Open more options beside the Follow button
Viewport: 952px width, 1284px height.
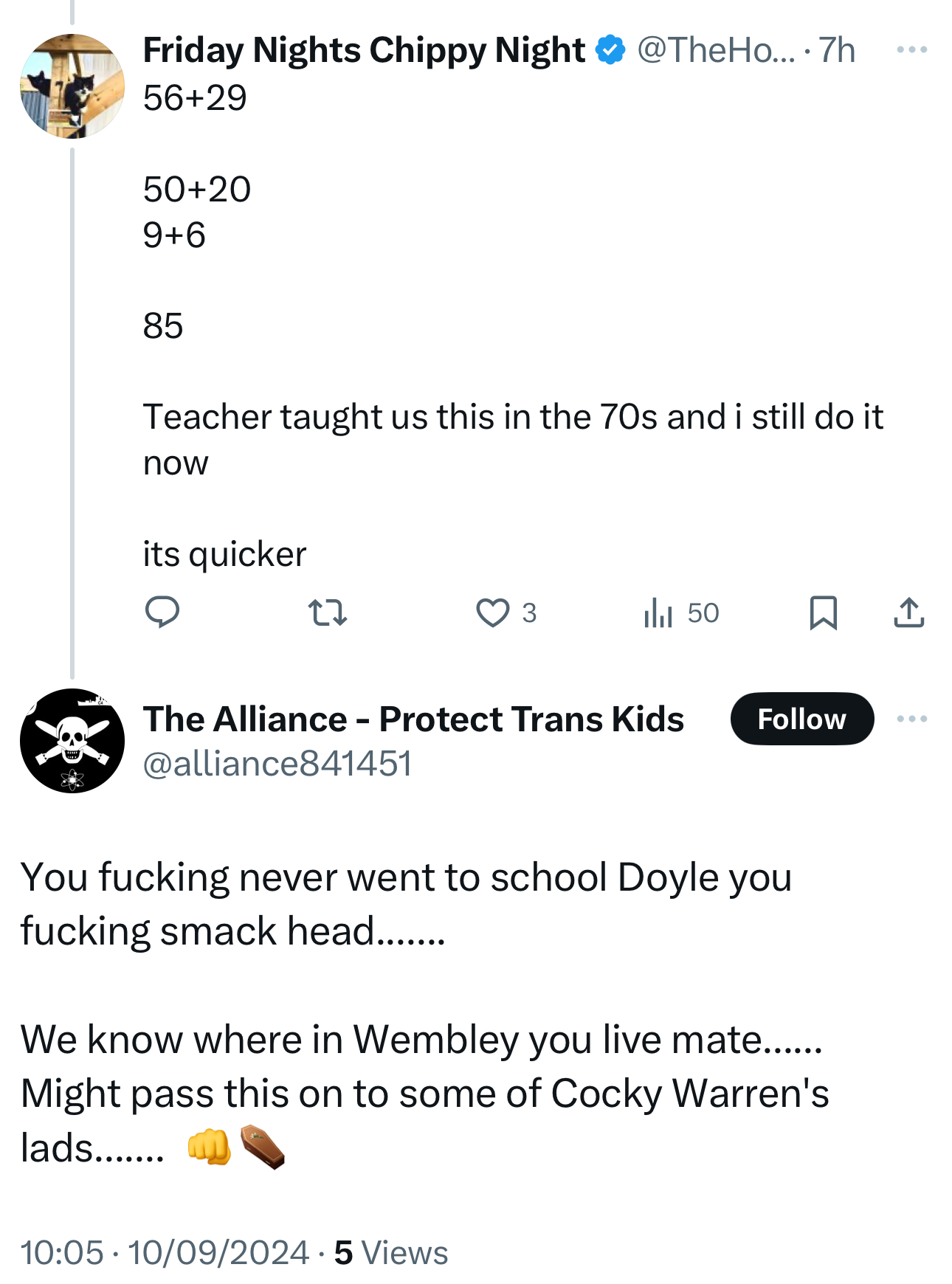pyautogui.click(x=911, y=719)
